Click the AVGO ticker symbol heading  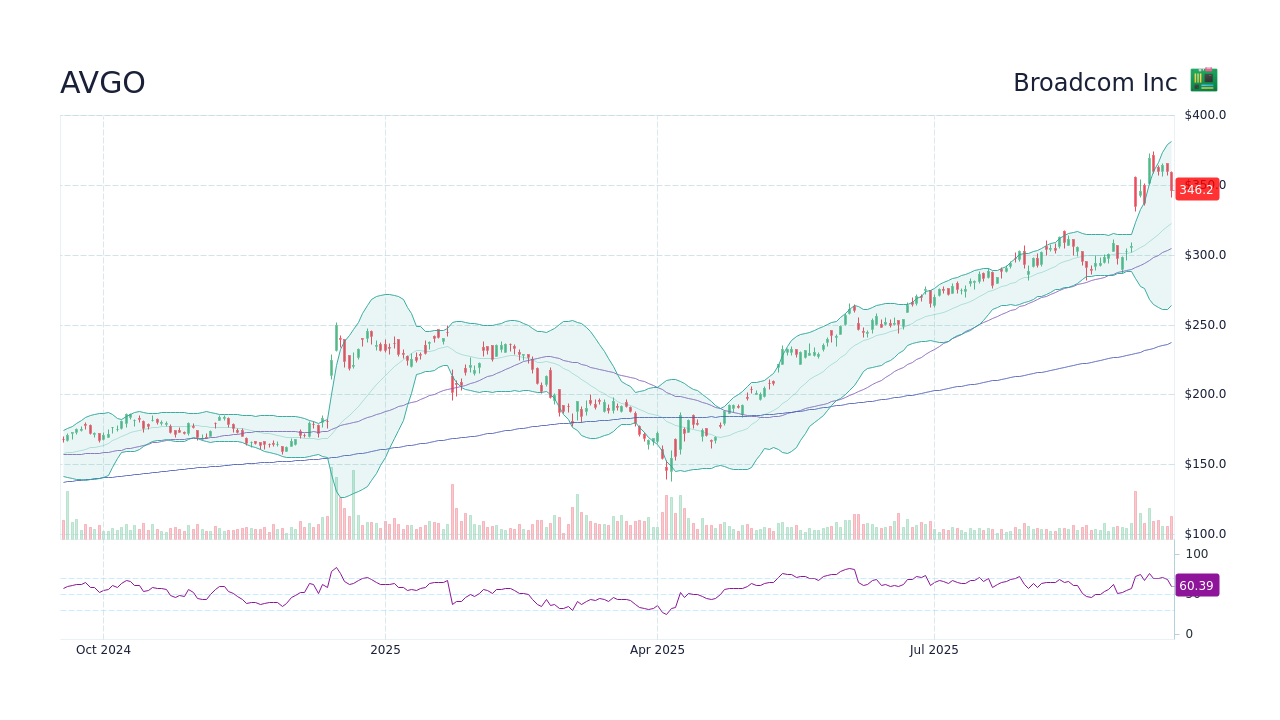point(103,83)
